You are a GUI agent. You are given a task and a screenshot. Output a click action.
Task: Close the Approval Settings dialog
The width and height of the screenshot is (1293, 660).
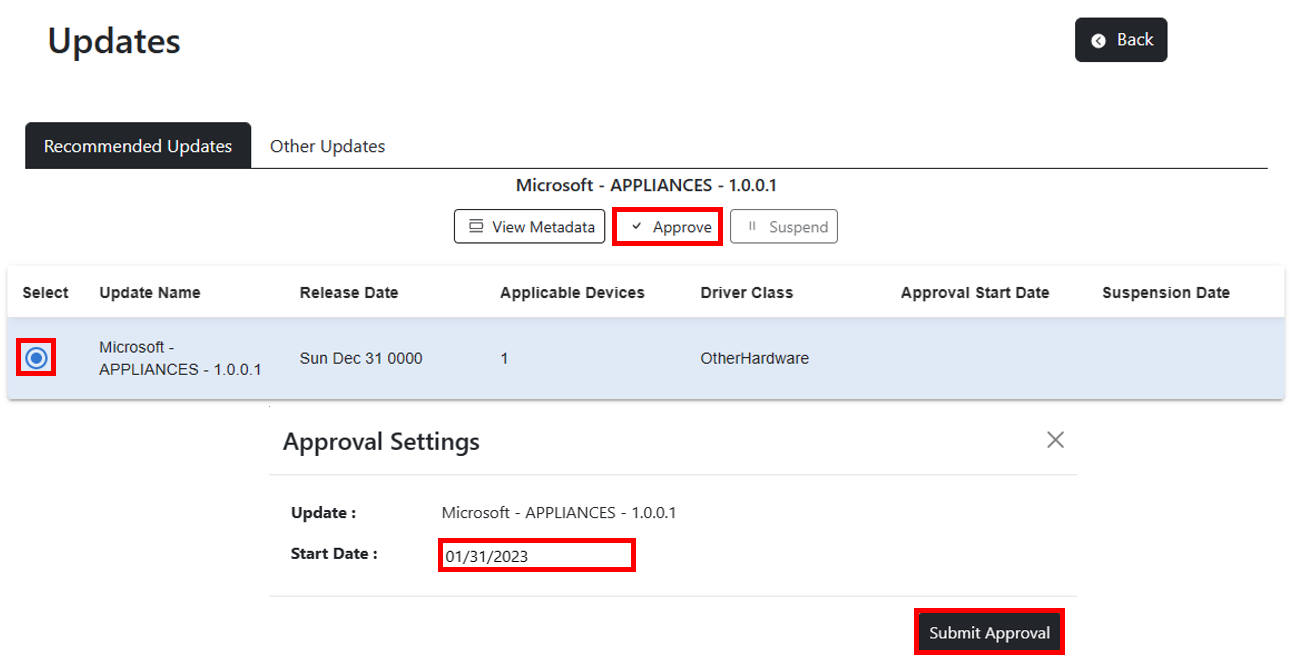tap(1055, 440)
